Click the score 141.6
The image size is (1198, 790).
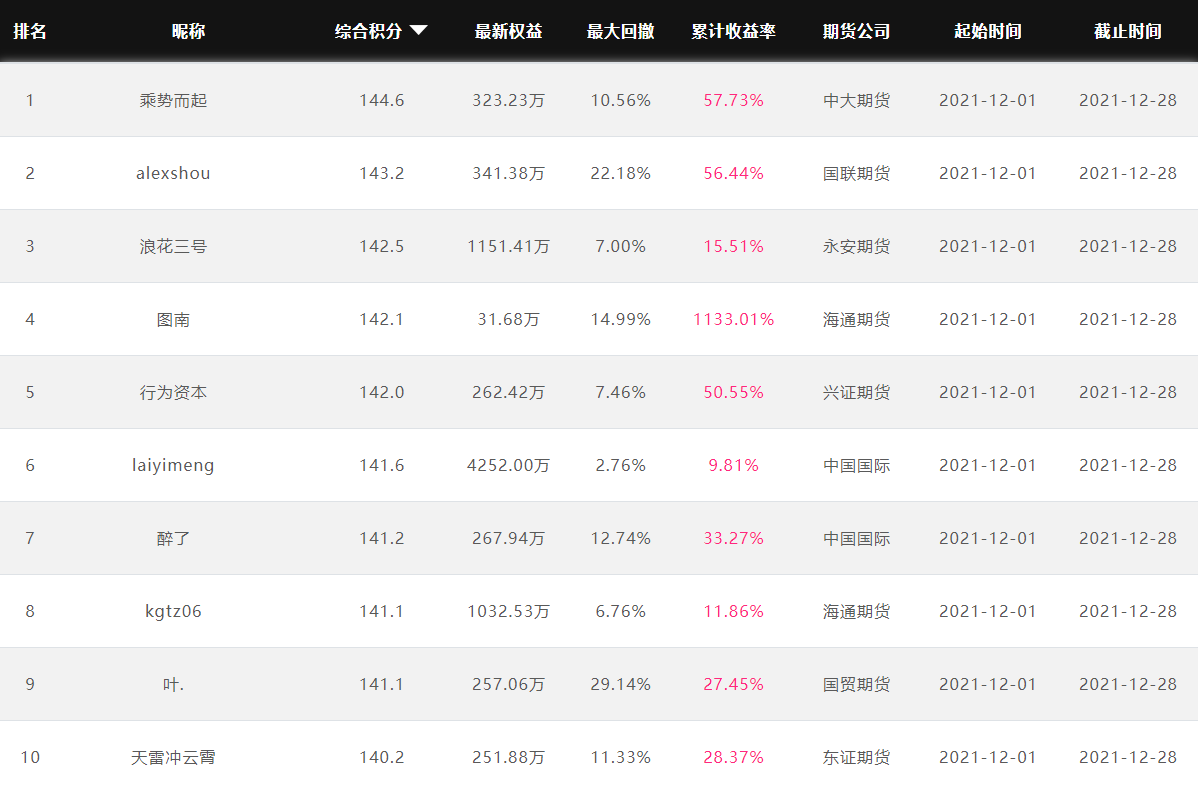(382, 465)
